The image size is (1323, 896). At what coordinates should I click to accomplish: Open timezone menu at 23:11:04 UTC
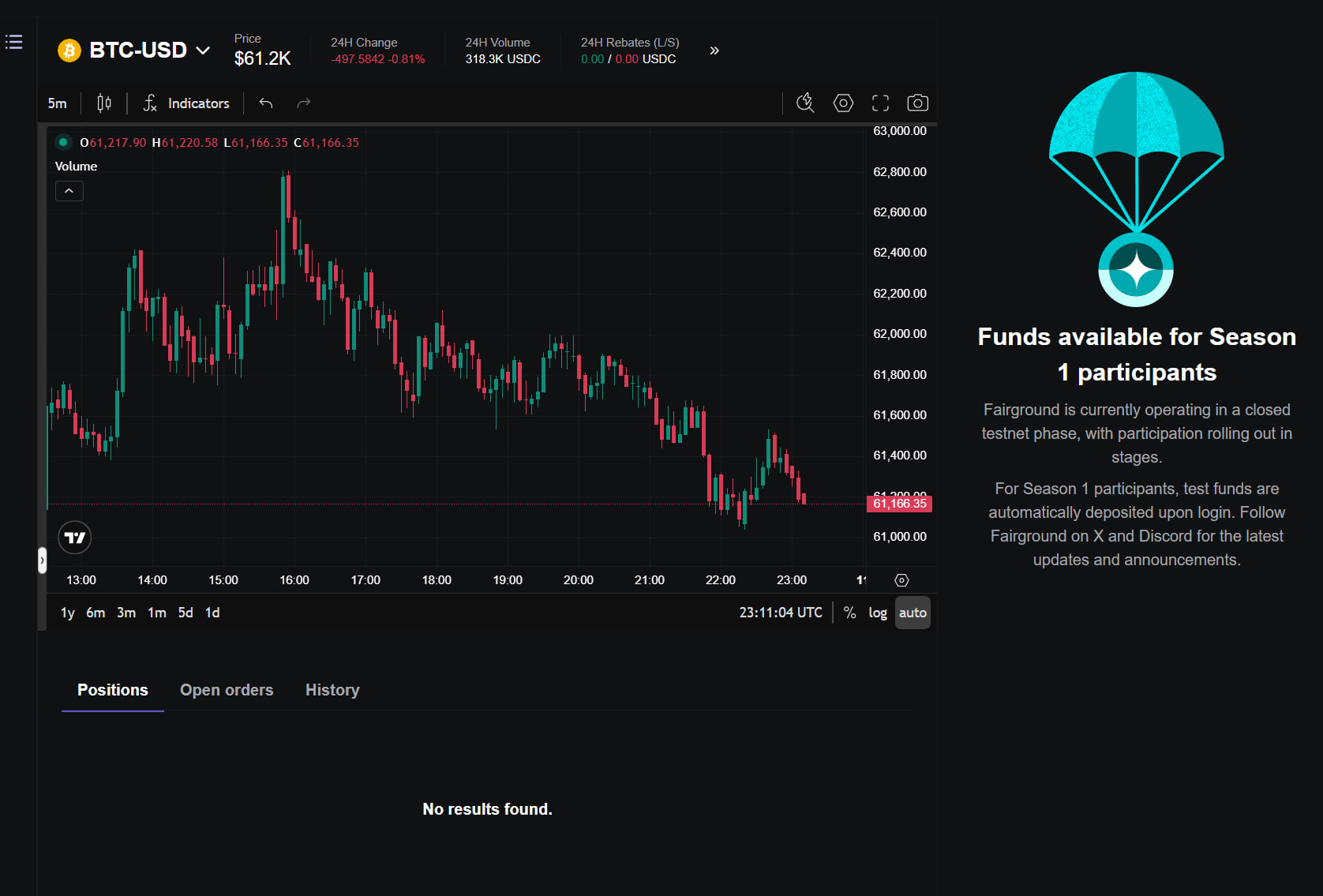pyautogui.click(x=781, y=613)
